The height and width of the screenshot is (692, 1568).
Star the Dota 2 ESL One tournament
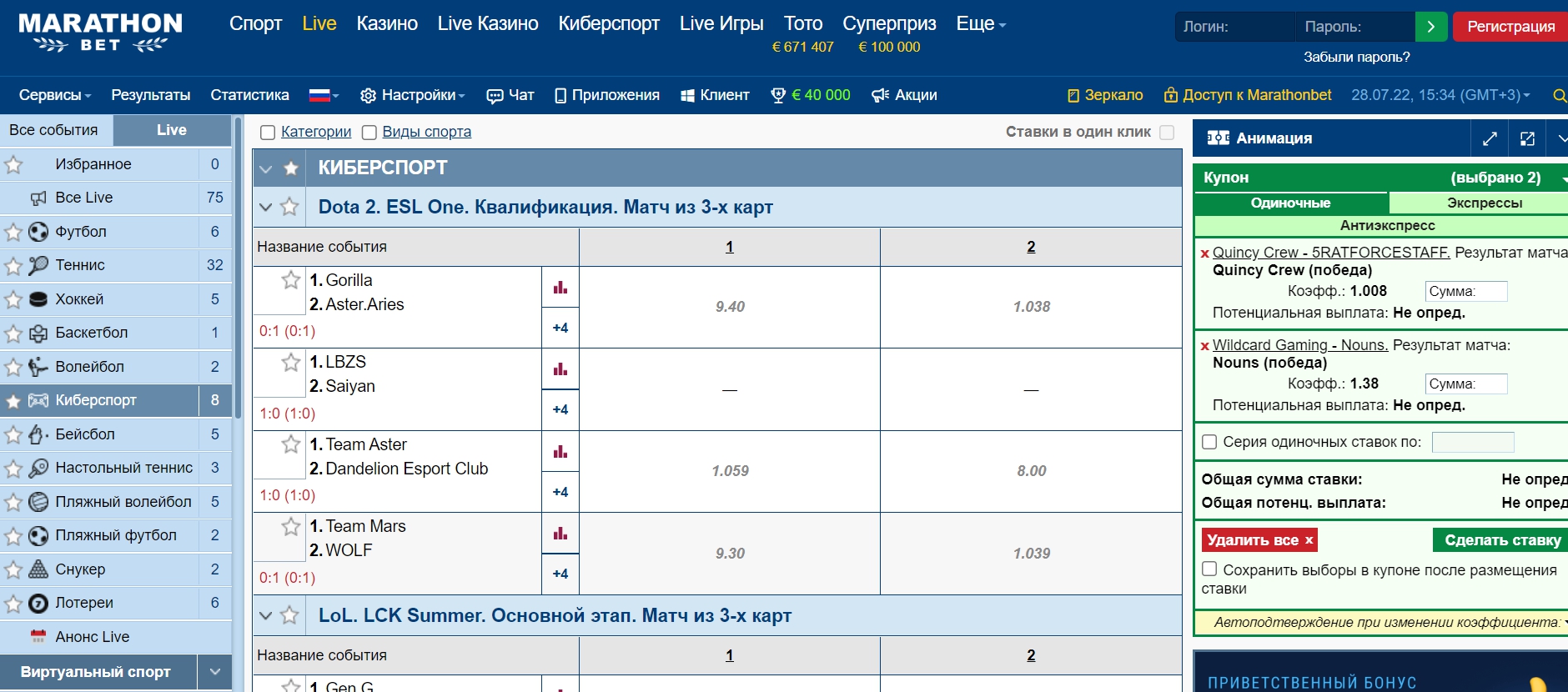pos(289,207)
